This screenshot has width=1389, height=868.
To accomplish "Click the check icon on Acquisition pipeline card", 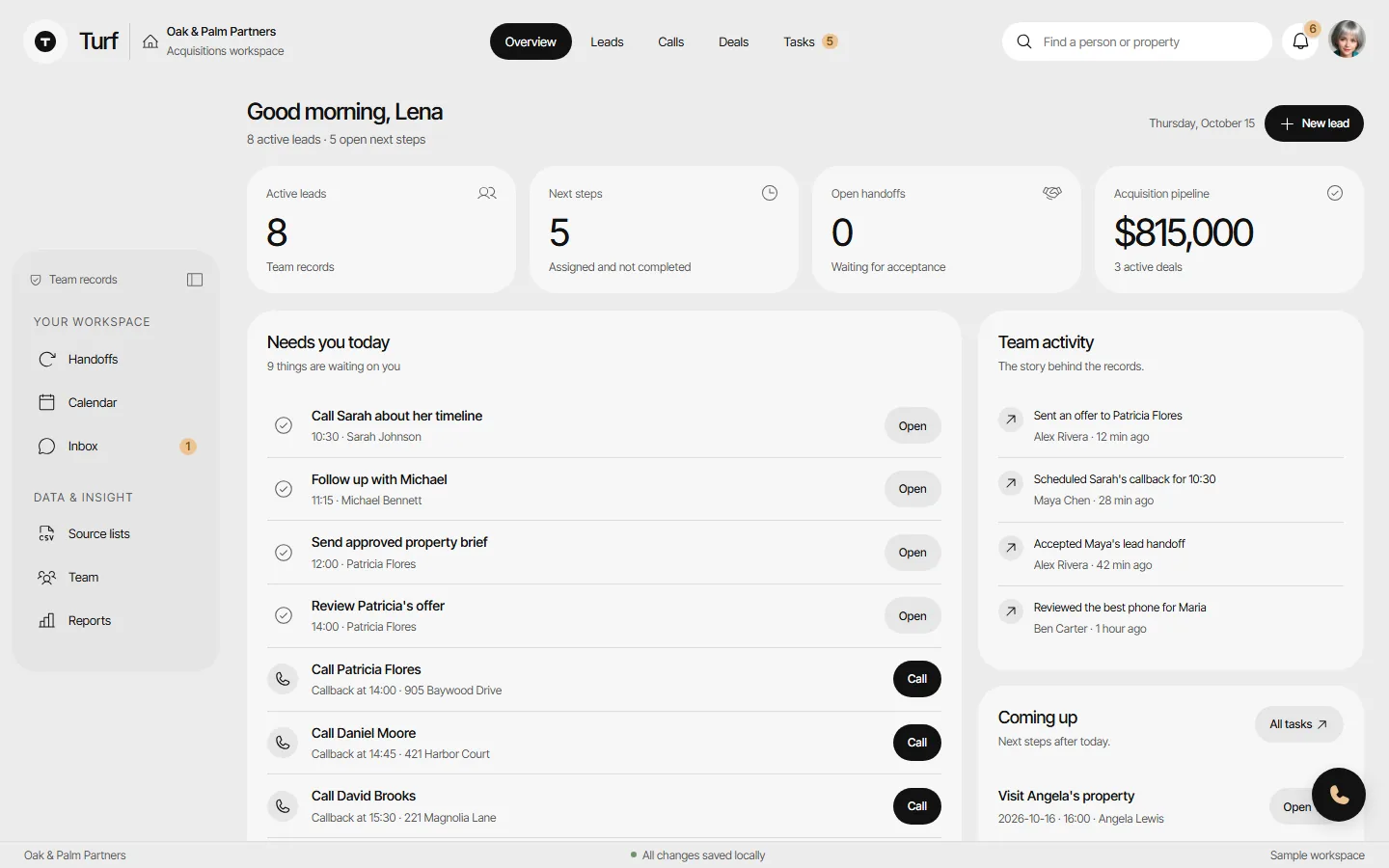I will pos(1335,193).
